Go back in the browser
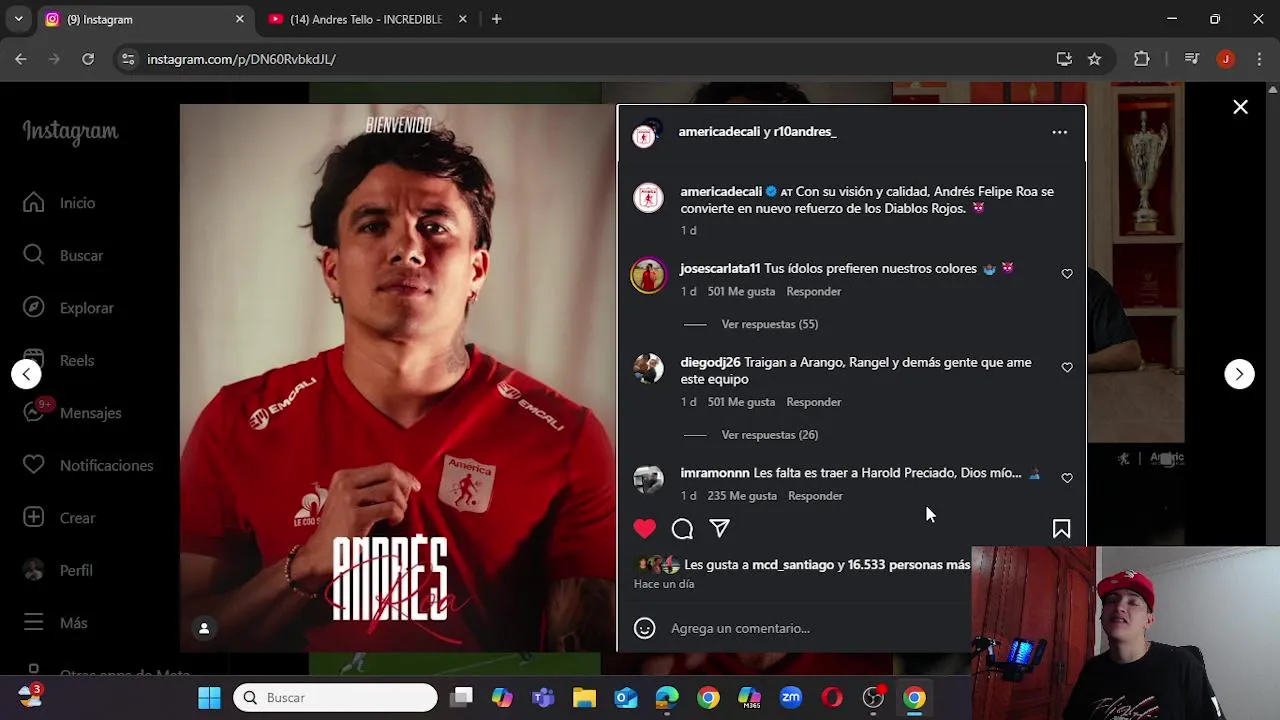Screen dimensions: 1280x720 (x=21, y=59)
